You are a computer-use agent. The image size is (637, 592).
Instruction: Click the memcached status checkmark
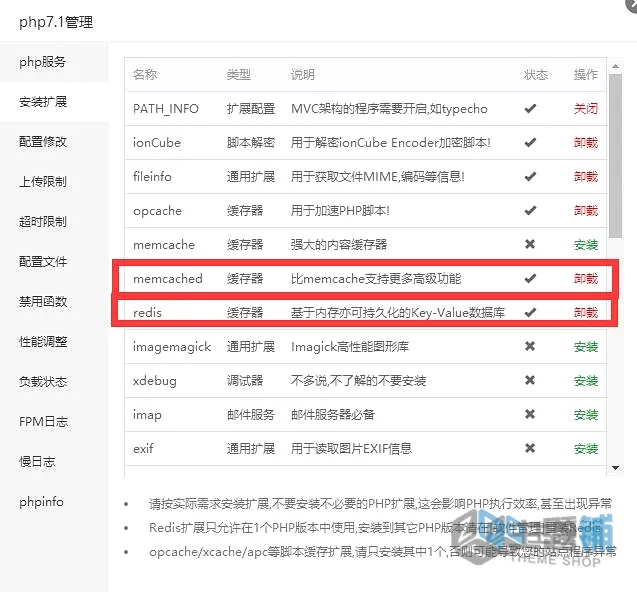[530, 278]
